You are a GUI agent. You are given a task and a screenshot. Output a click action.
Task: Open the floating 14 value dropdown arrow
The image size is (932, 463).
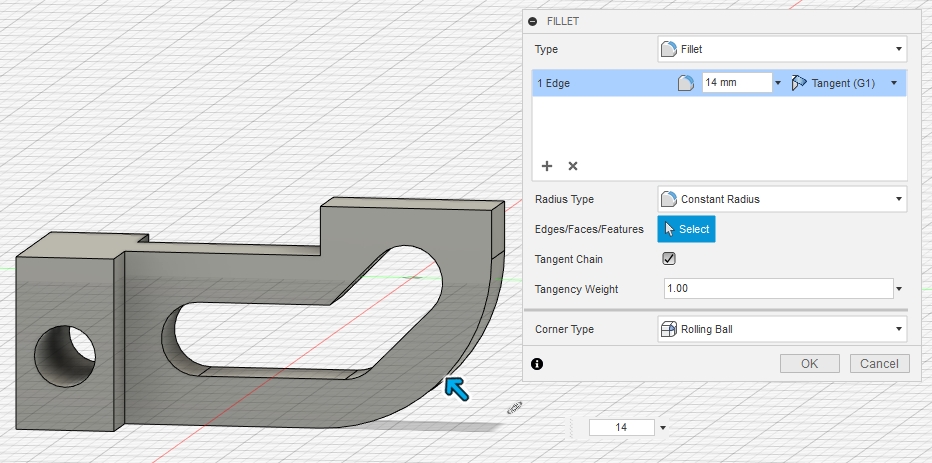click(x=663, y=427)
